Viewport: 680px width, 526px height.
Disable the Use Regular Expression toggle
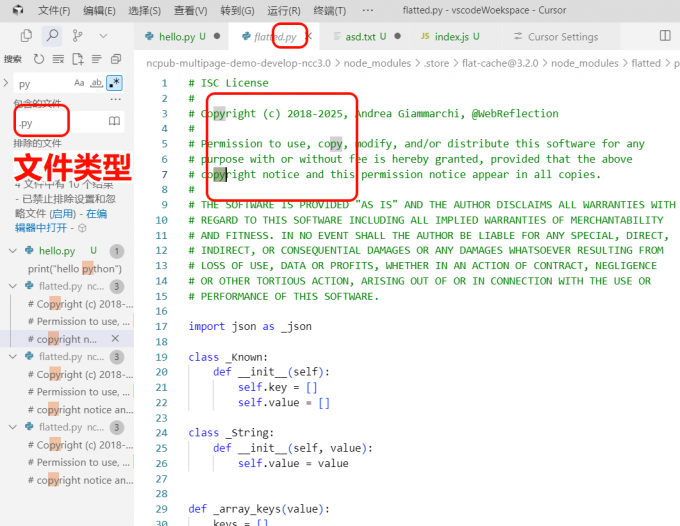coord(114,84)
